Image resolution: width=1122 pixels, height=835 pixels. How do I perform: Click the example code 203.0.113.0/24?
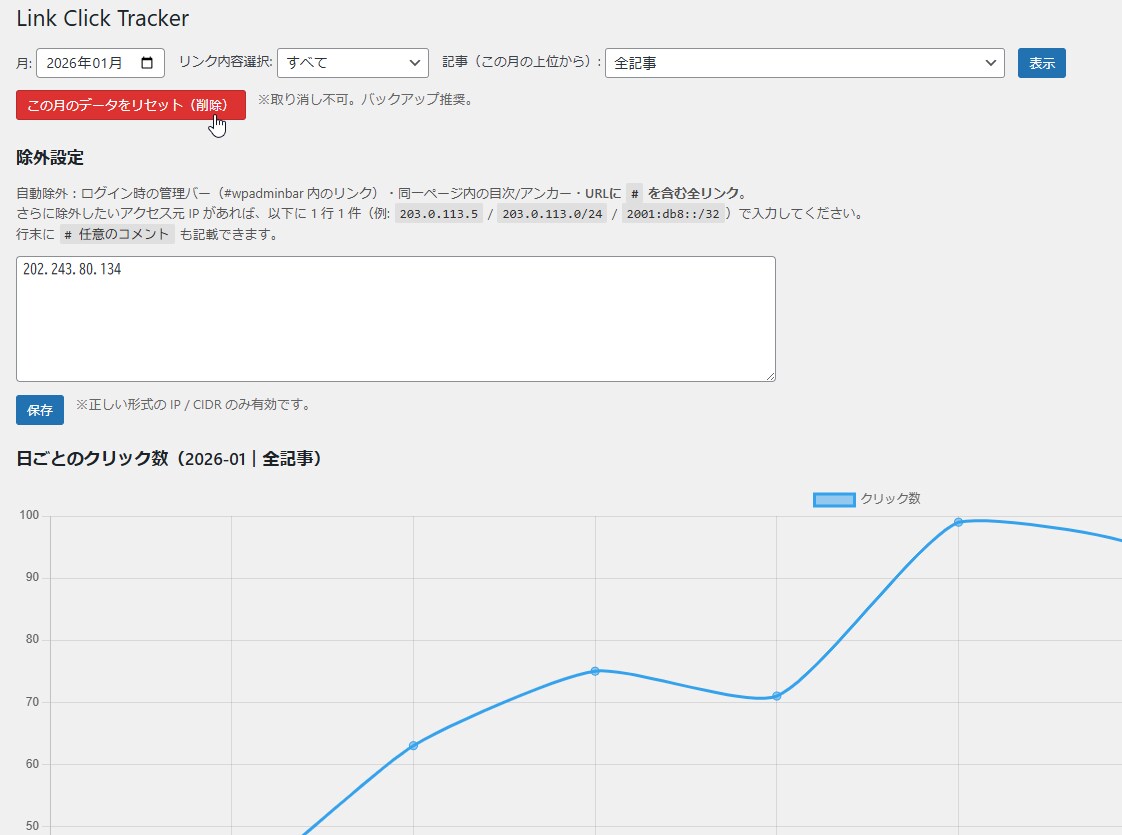(552, 214)
